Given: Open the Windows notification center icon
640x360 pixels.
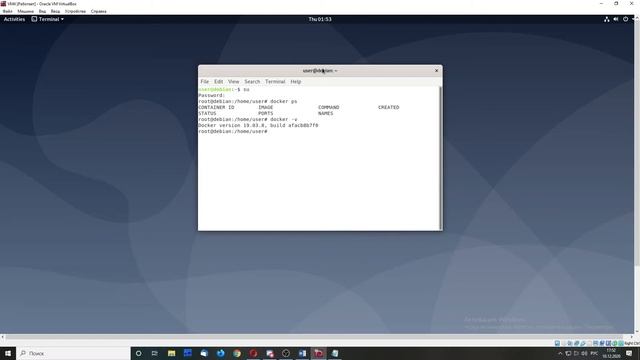Looking at the screenshot, I should coord(629,353).
